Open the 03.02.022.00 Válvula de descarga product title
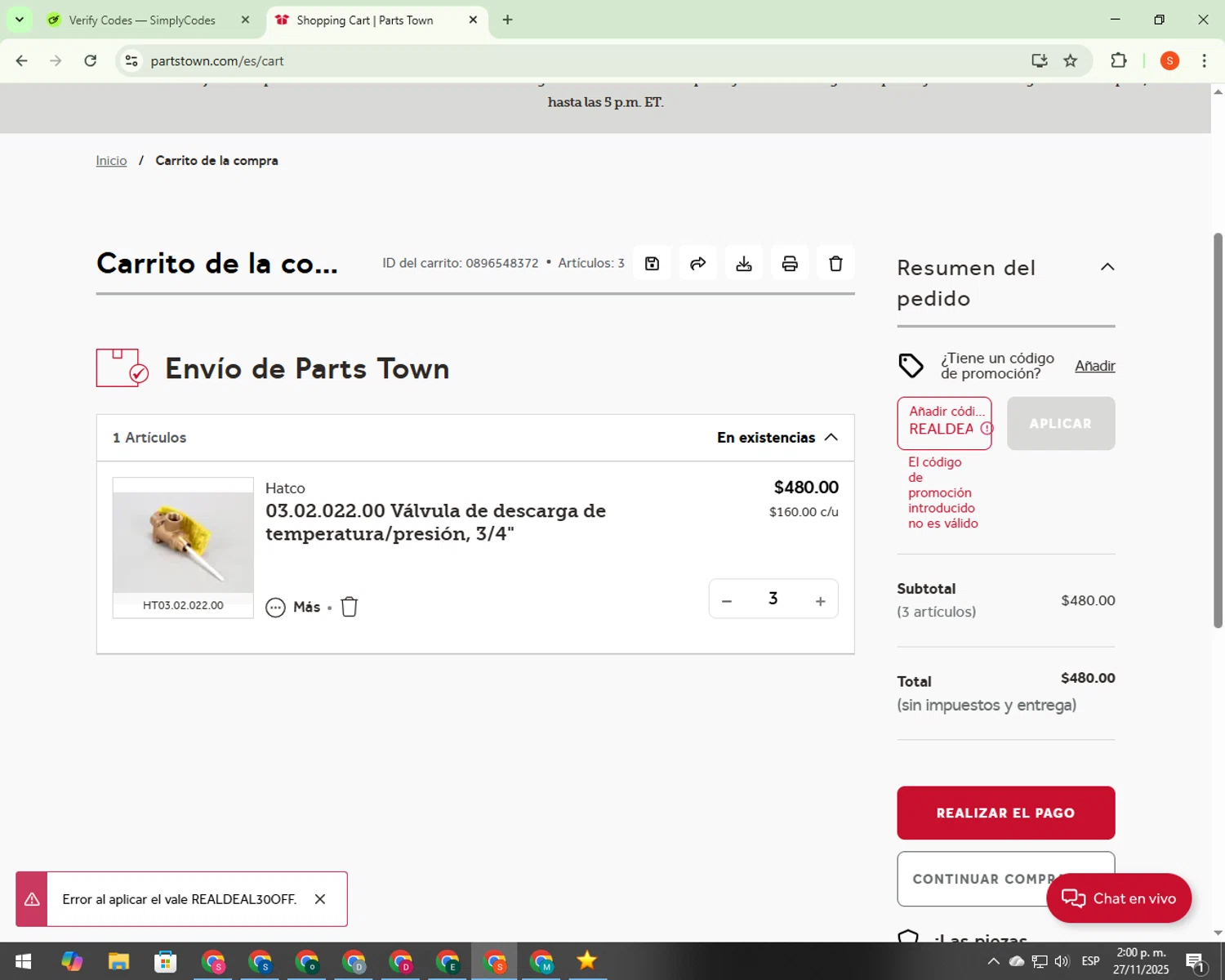The width and height of the screenshot is (1225, 980). 435,522
